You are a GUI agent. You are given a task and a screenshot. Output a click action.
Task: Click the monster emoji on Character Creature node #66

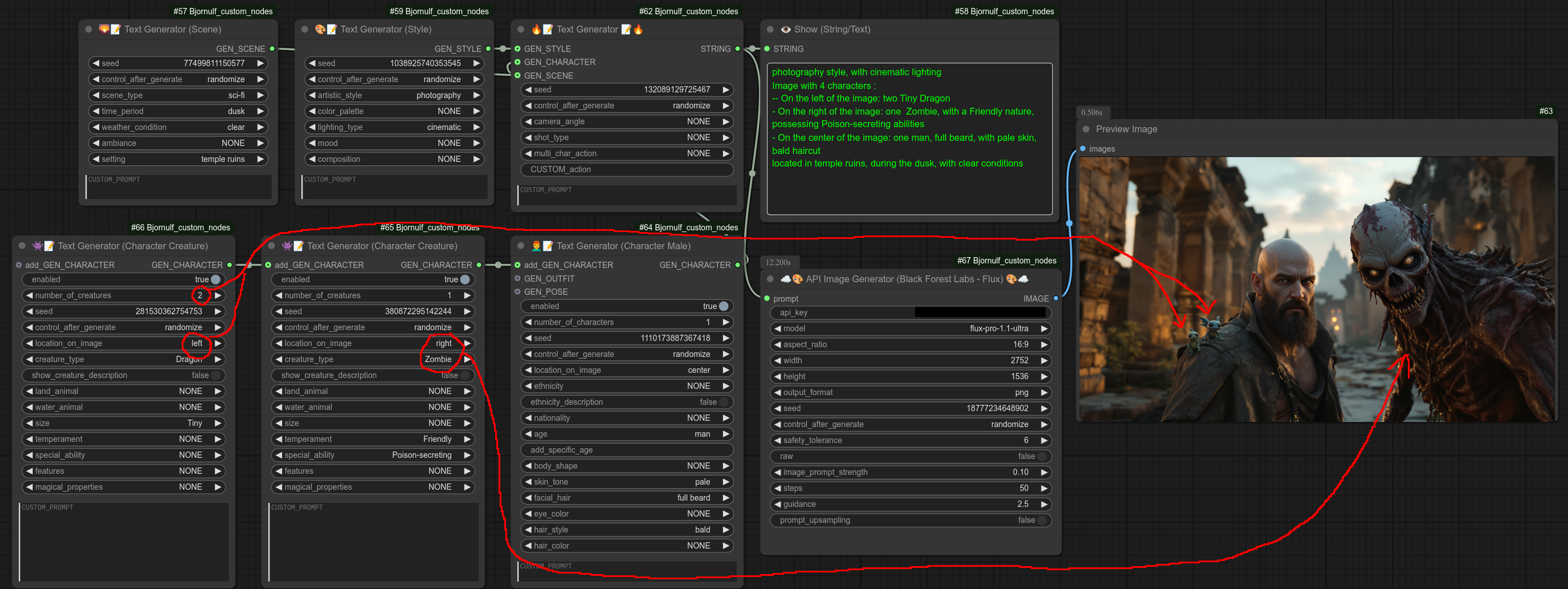pos(38,246)
